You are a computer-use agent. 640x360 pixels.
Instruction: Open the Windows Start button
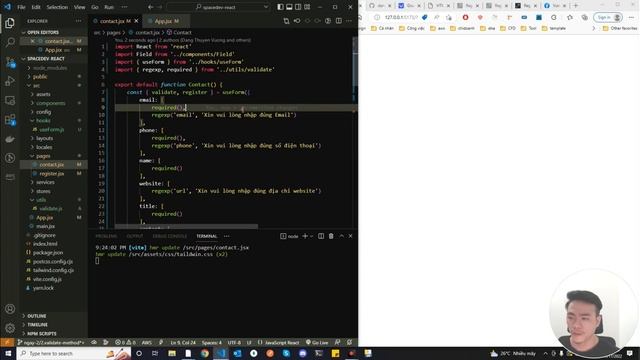[8, 353]
